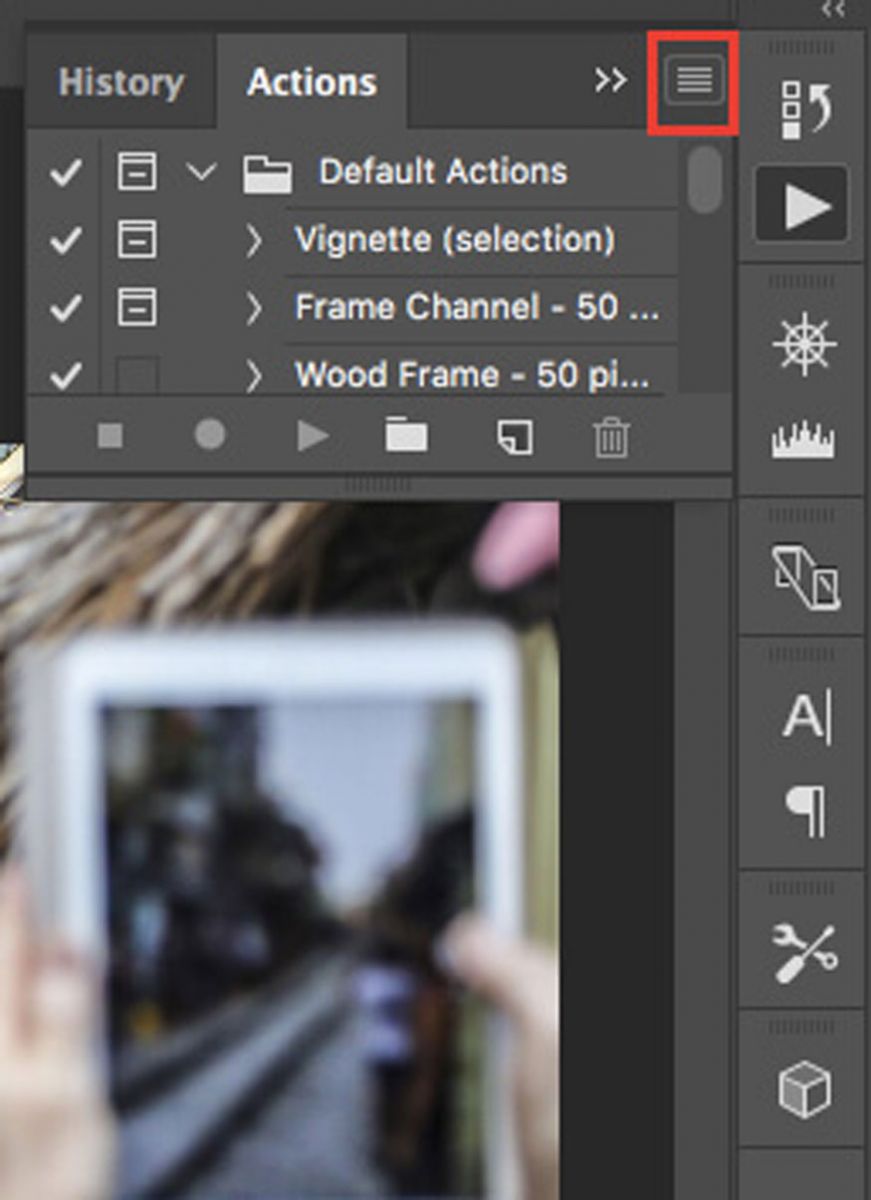Click the Actions play dock icon
The image size is (871, 1200).
pos(804,207)
